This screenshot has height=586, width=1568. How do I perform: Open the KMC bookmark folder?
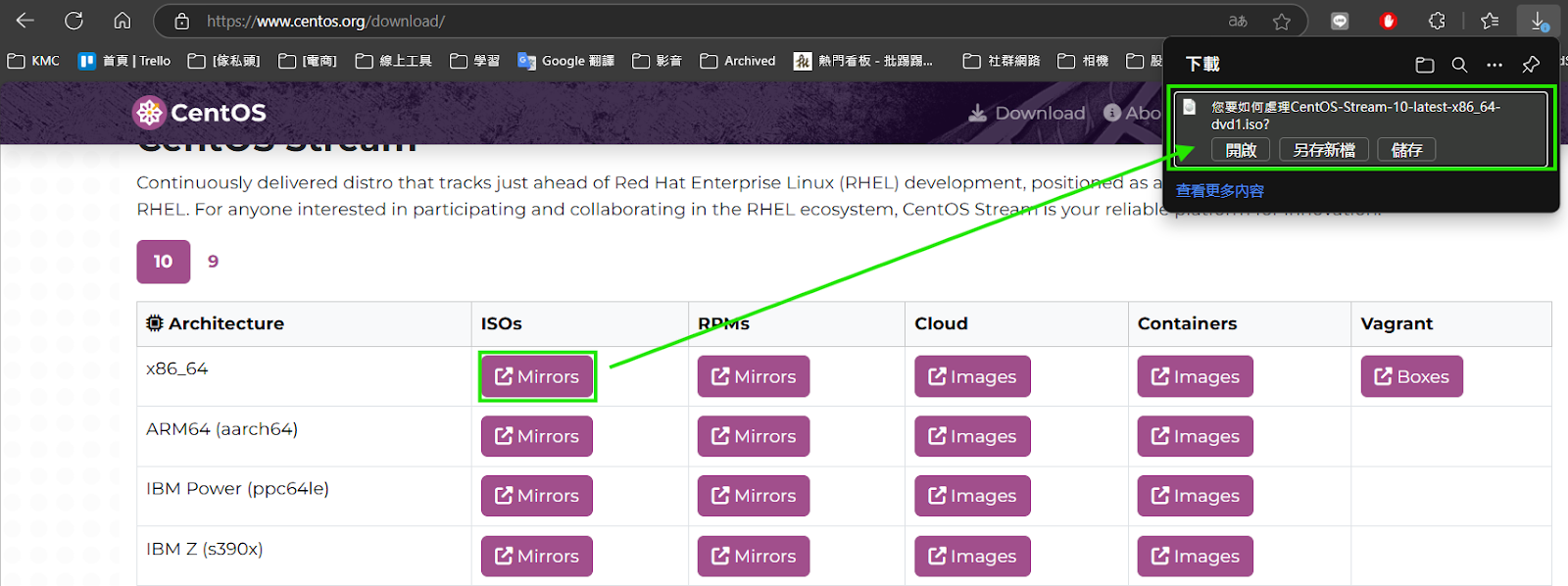point(33,61)
